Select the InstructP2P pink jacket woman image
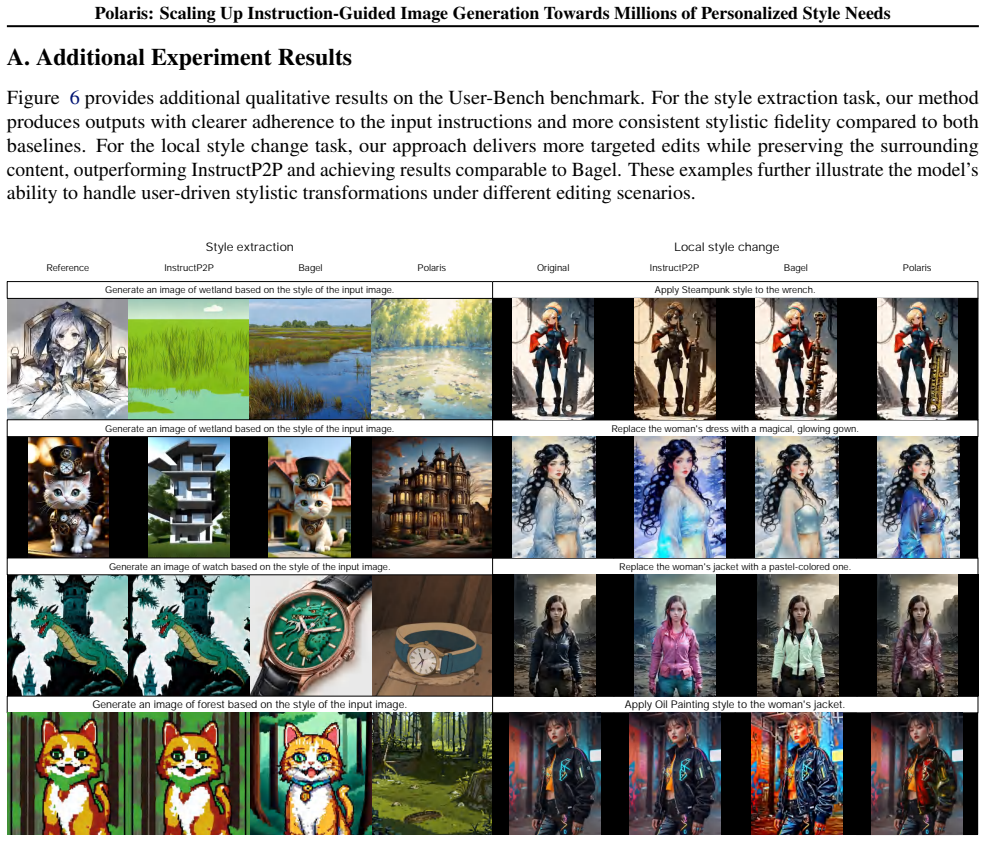Viewport: 985px width, 841px height. 675,635
